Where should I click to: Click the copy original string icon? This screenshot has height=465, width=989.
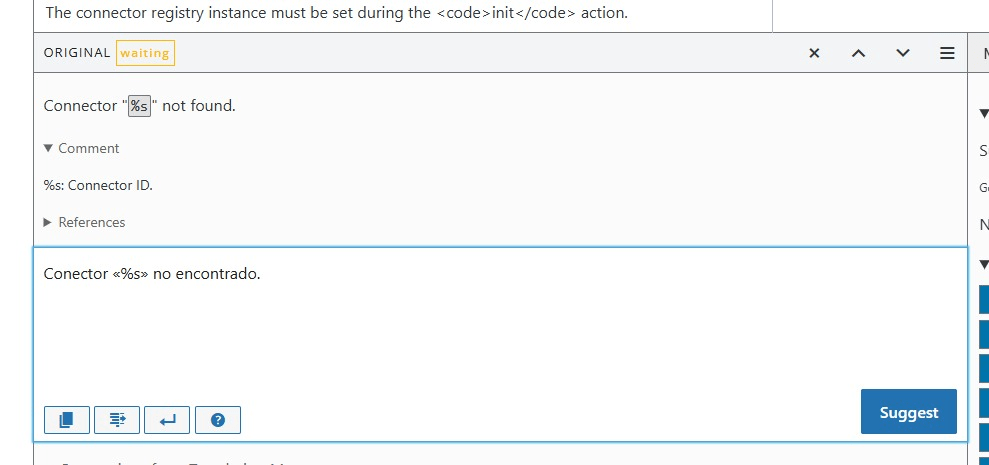[x=67, y=420]
